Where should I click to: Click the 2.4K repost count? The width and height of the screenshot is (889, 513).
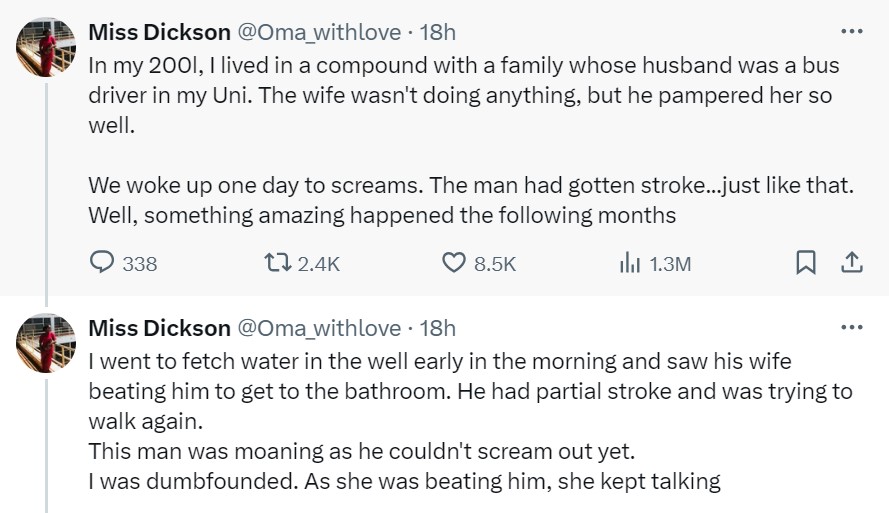tap(320, 264)
